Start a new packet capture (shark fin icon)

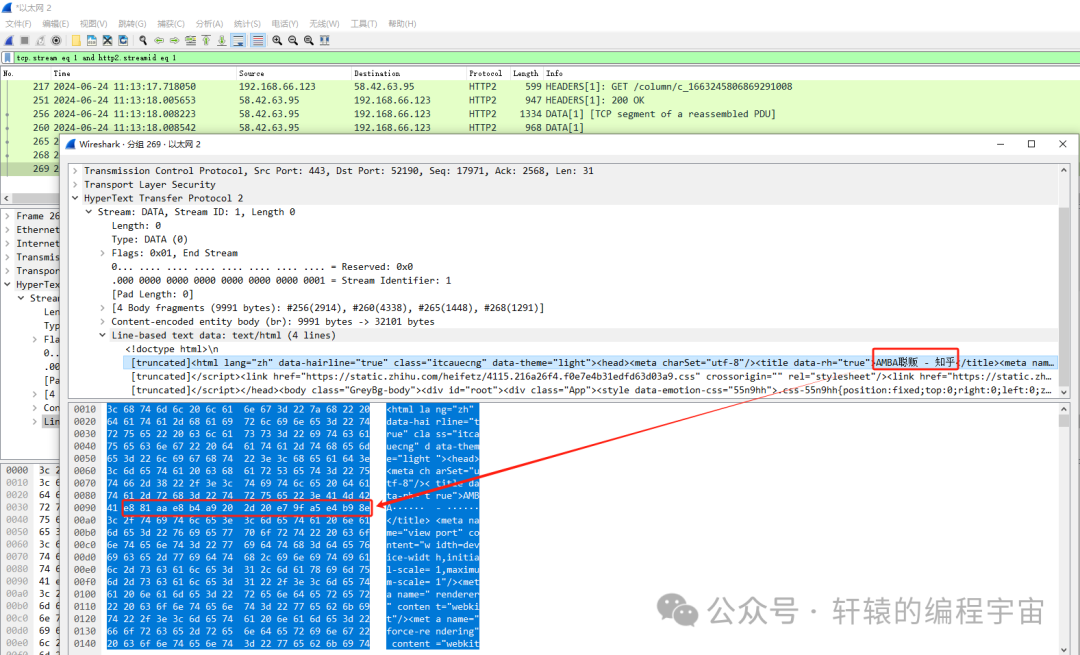pyautogui.click(x=9, y=41)
